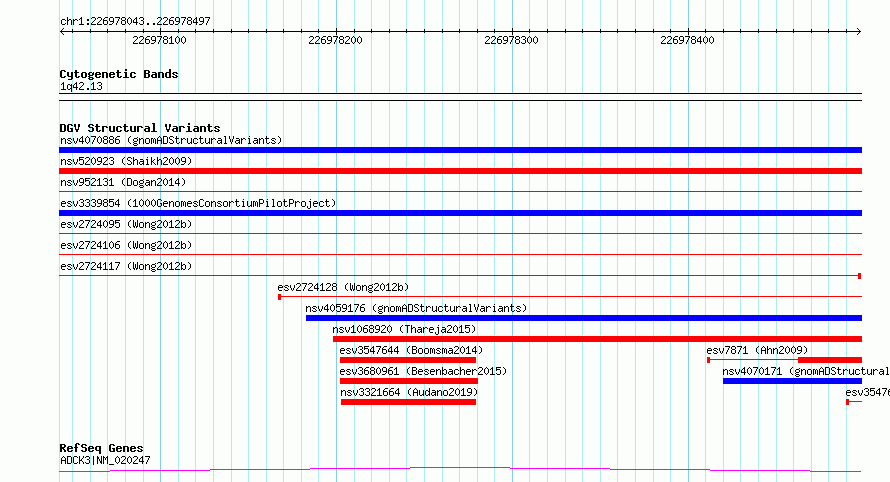The height and width of the screenshot is (482, 890).
Task: Open esv2724106 (Wong2012b) variant label
Action: (x=126, y=245)
